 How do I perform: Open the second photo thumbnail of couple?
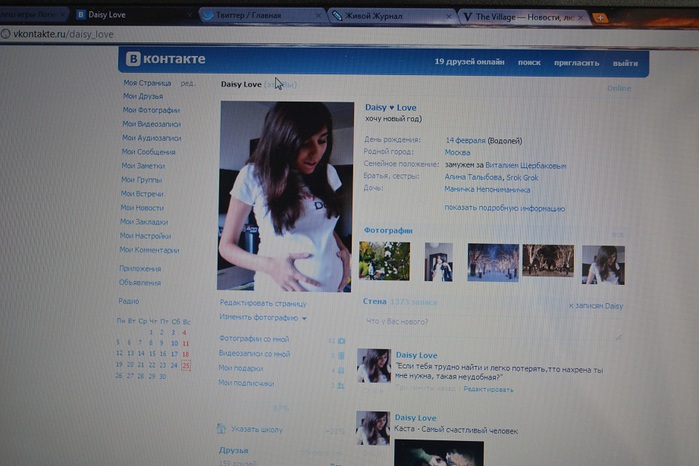pyautogui.click(x=439, y=262)
